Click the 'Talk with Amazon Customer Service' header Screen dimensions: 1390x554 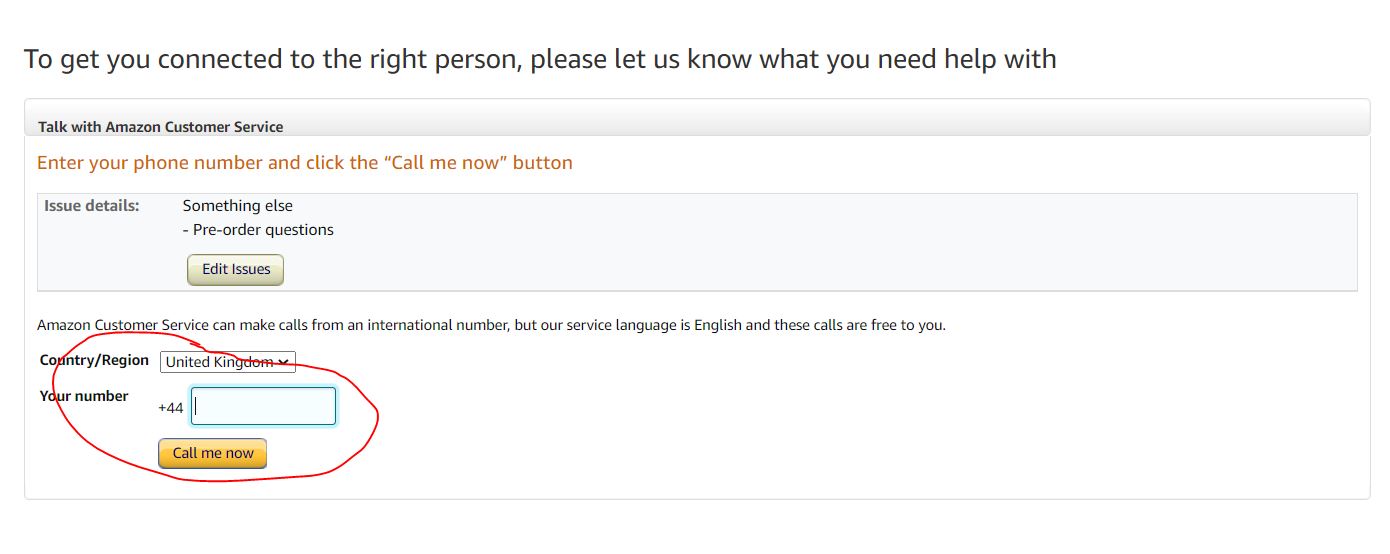[161, 127]
